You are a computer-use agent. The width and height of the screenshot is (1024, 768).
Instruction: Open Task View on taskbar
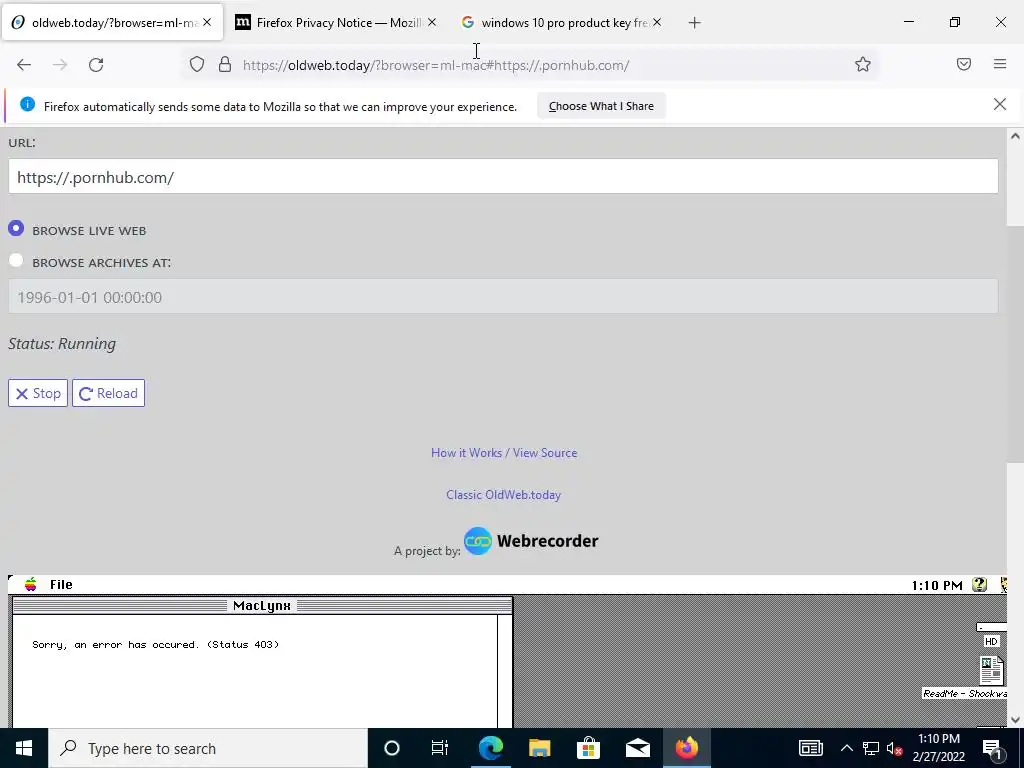pos(440,748)
